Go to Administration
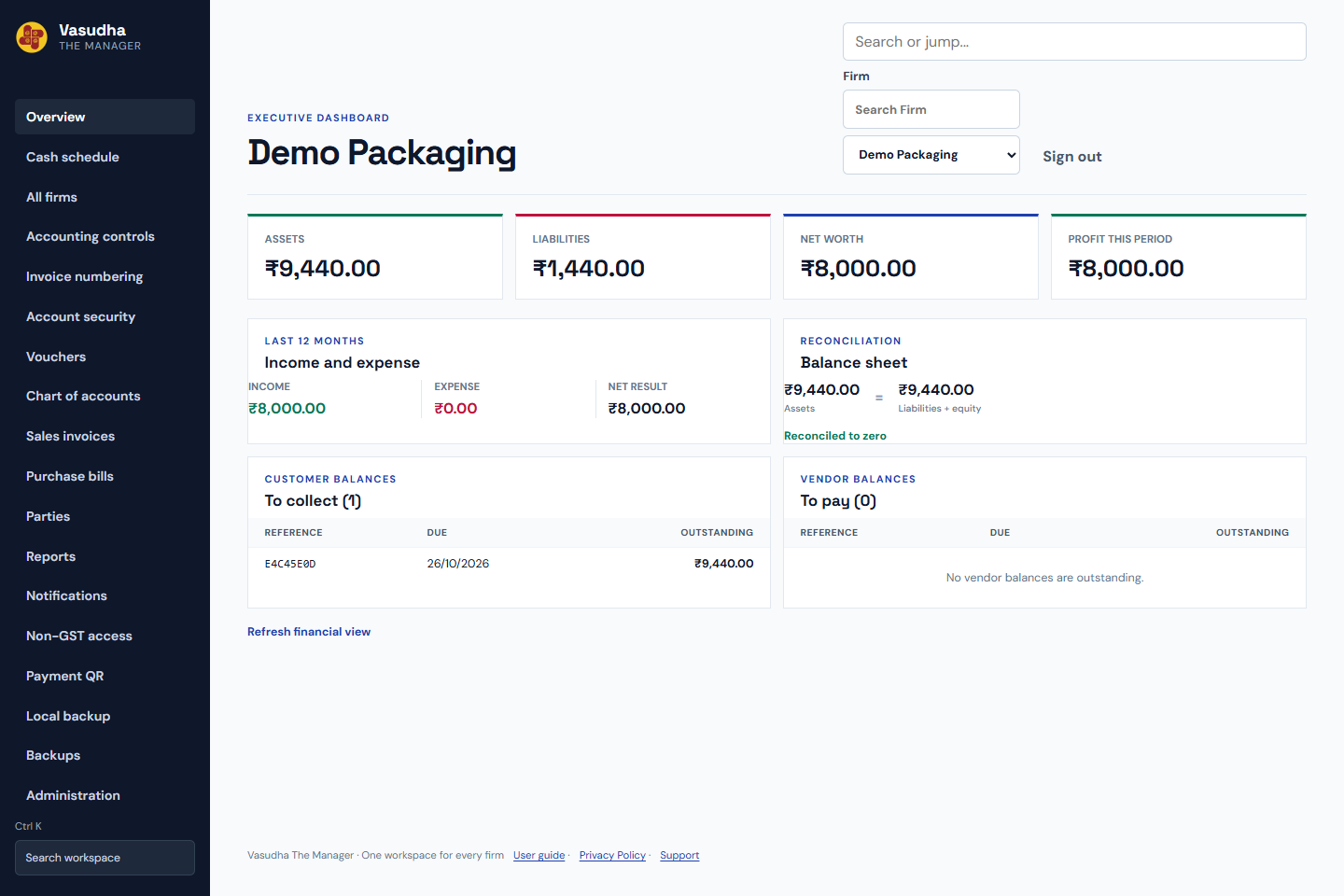This screenshot has width=1344, height=896. 105,795
